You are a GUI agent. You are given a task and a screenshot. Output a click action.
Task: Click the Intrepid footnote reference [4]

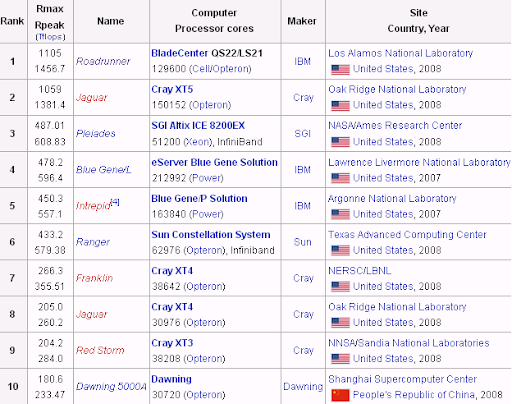[115, 202]
